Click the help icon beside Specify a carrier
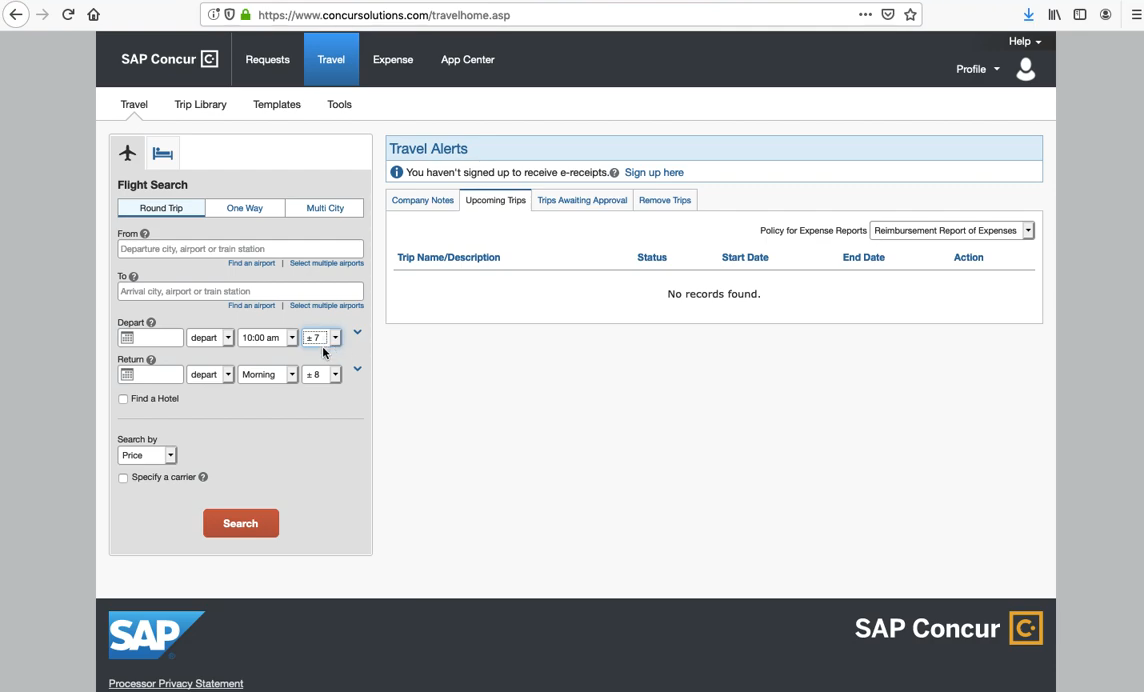This screenshot has width=1144, height=694. click(203, 477)
